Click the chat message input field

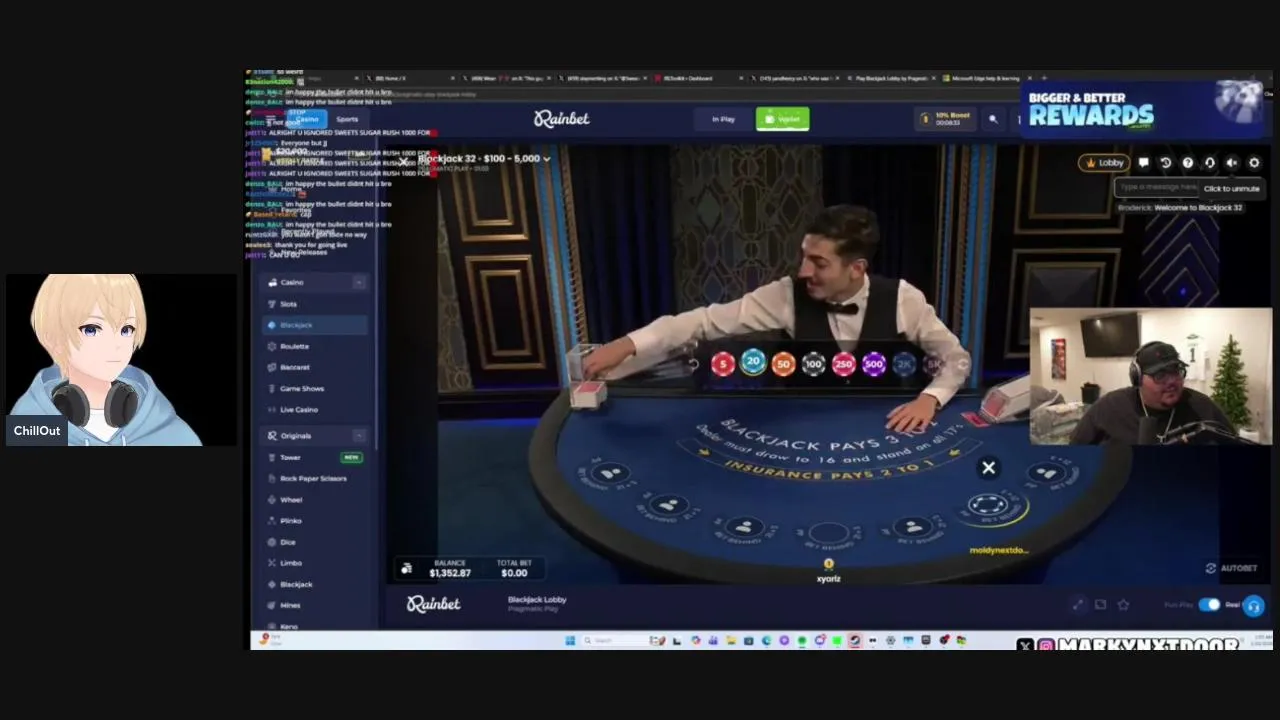[1157, 187]
